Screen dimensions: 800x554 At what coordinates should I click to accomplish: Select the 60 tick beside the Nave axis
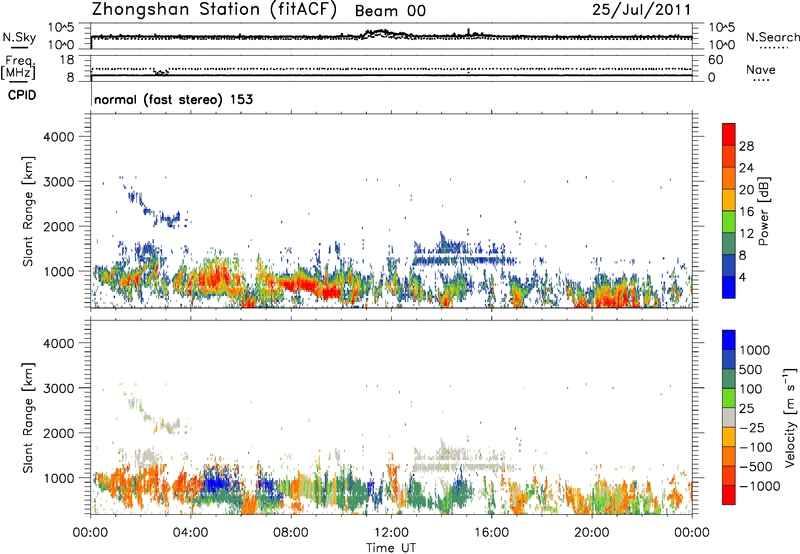[715, 60]
